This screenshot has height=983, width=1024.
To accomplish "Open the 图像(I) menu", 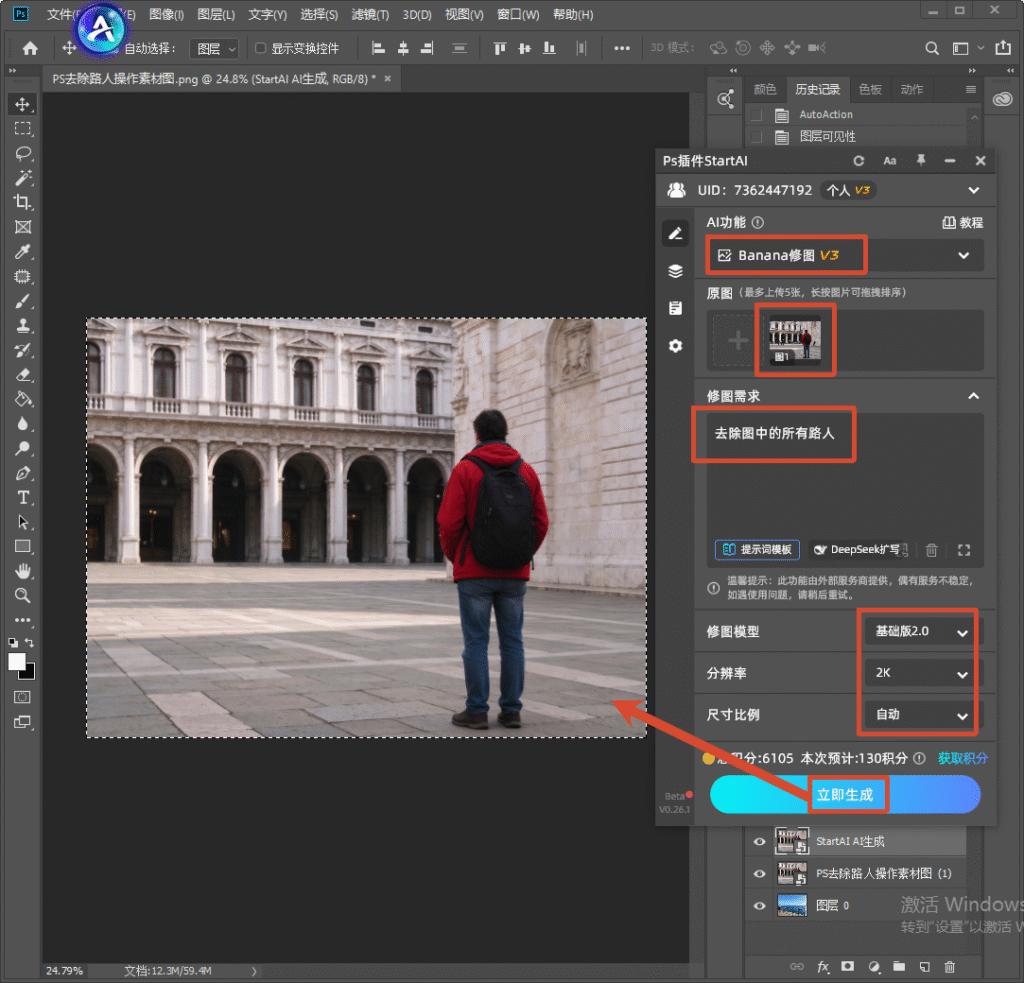I will point(166,14).
